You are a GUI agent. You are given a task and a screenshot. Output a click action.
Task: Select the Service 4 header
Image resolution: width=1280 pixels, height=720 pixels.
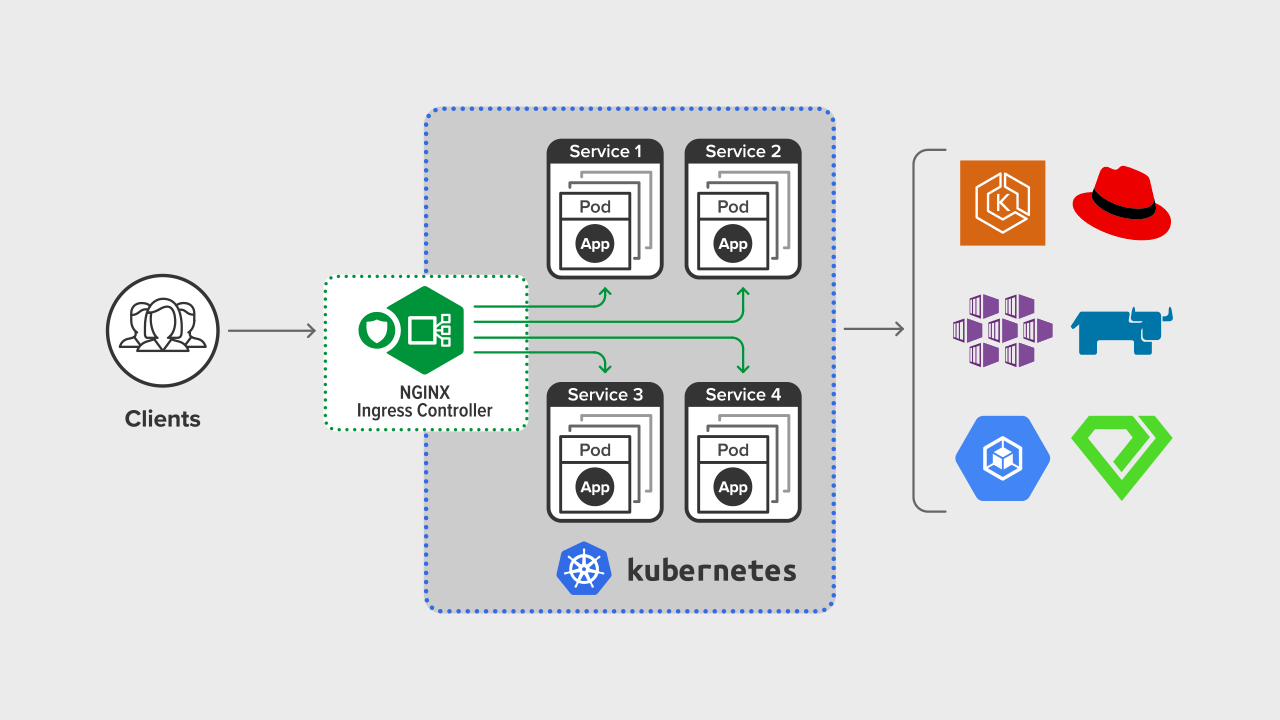pos(743,395)
